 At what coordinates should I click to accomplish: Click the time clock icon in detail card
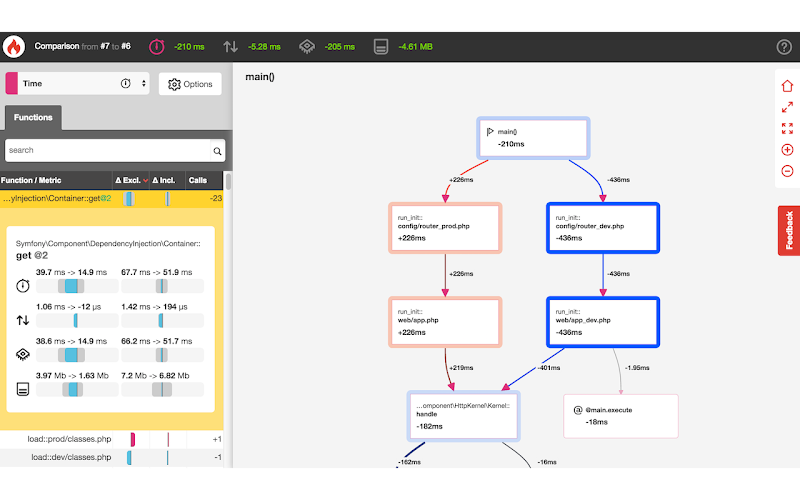[x=23, y=286]
